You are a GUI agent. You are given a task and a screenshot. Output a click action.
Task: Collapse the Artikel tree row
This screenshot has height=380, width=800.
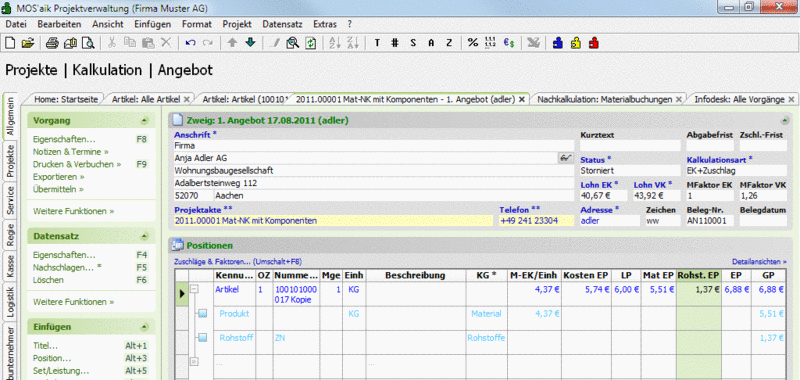pos(194,289)
